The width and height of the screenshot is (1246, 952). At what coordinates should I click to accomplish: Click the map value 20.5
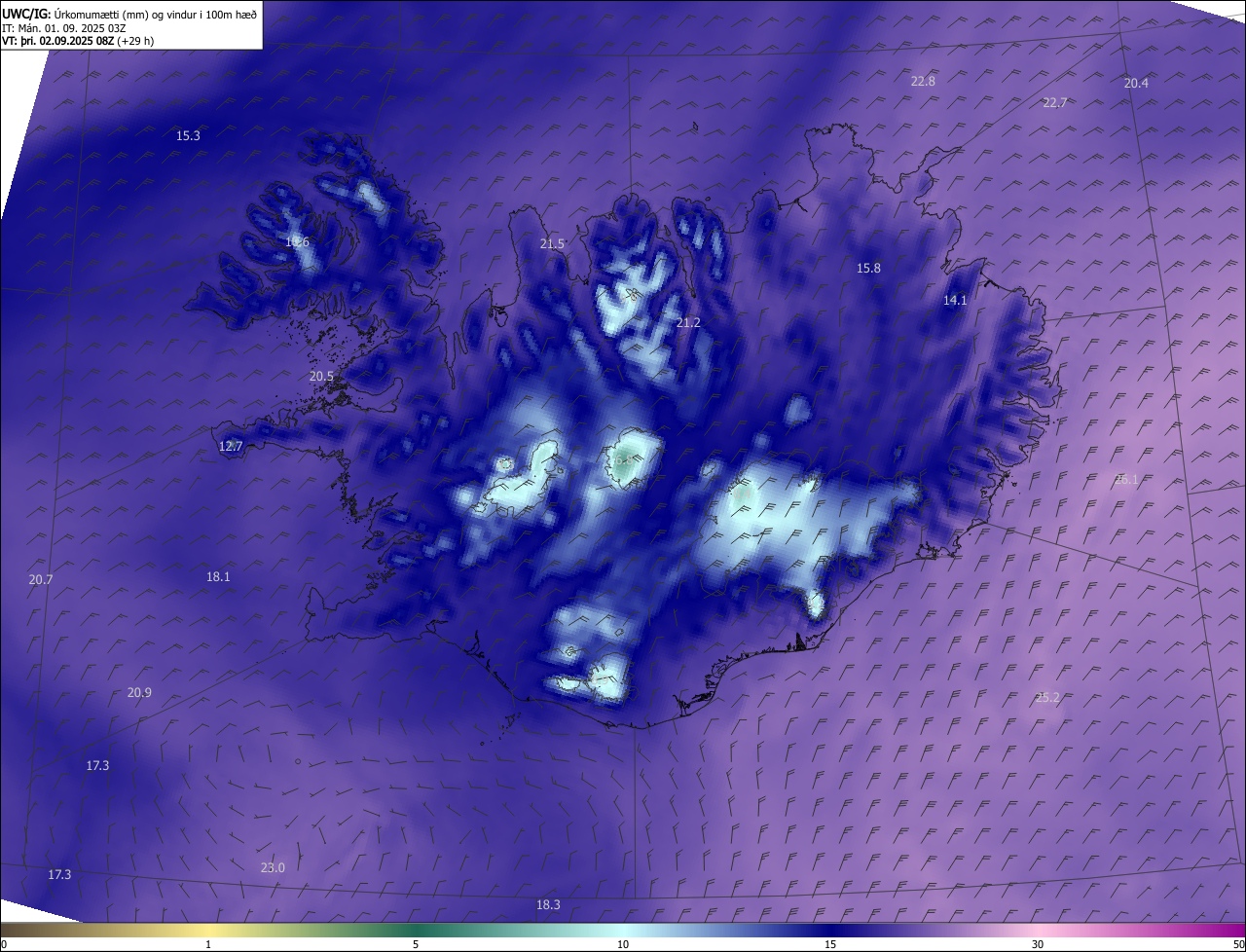point(321,377)
